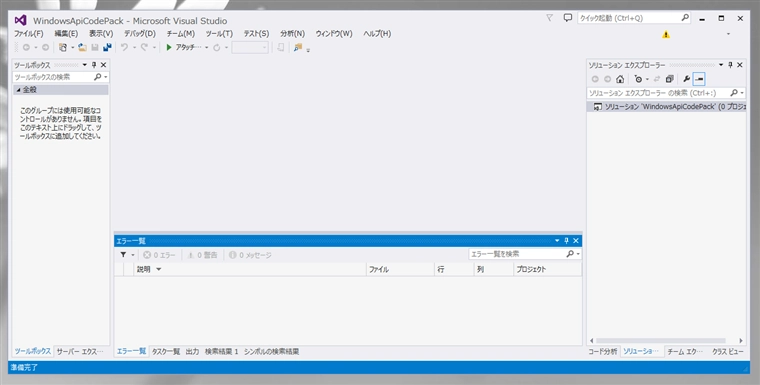The image size is (760, 385).
Task: Pin the Solution Explorer panel with the pushpin
Action: coord(730,65)
